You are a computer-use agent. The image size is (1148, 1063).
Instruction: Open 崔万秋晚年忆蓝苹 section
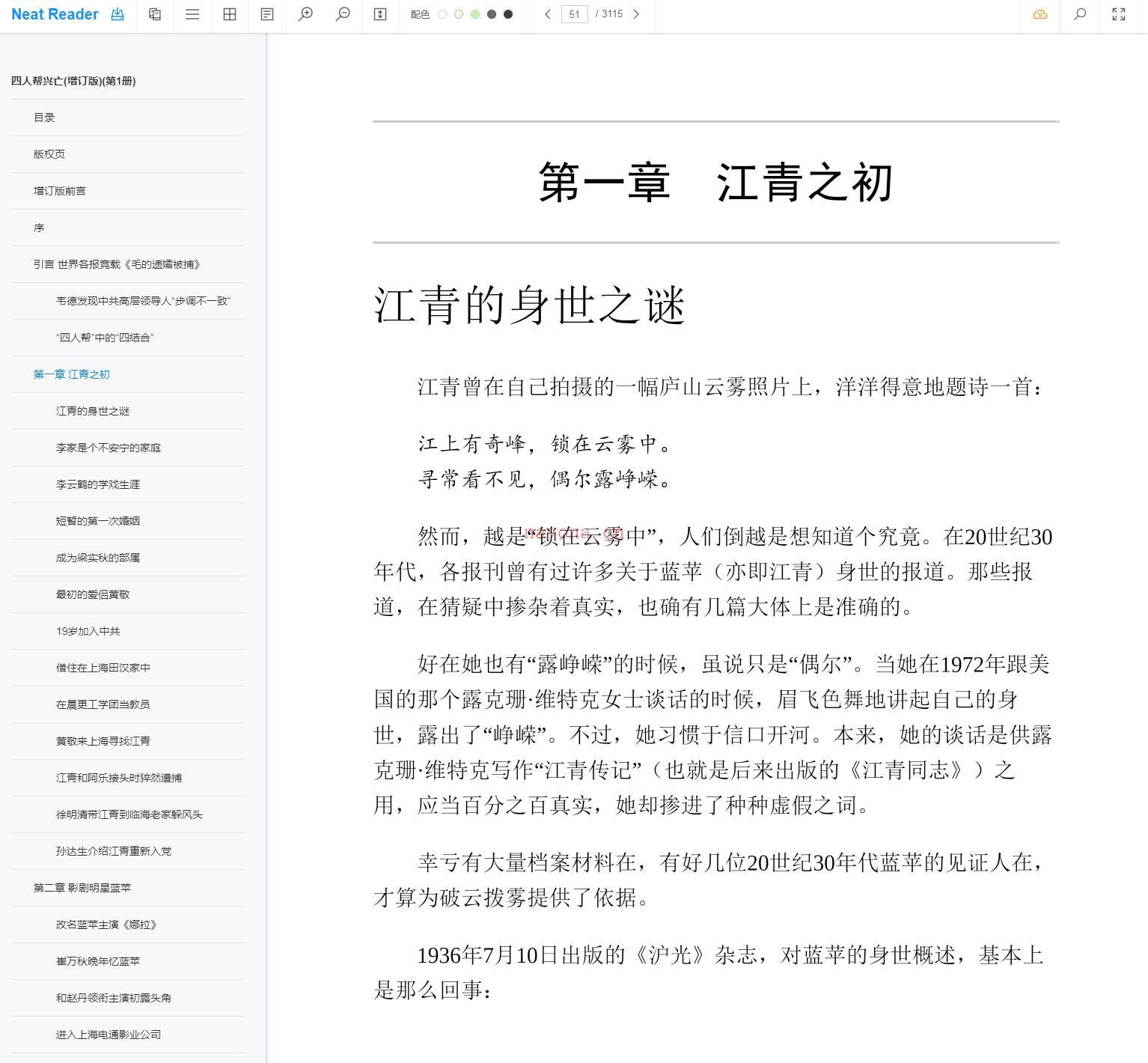(98, 961)
